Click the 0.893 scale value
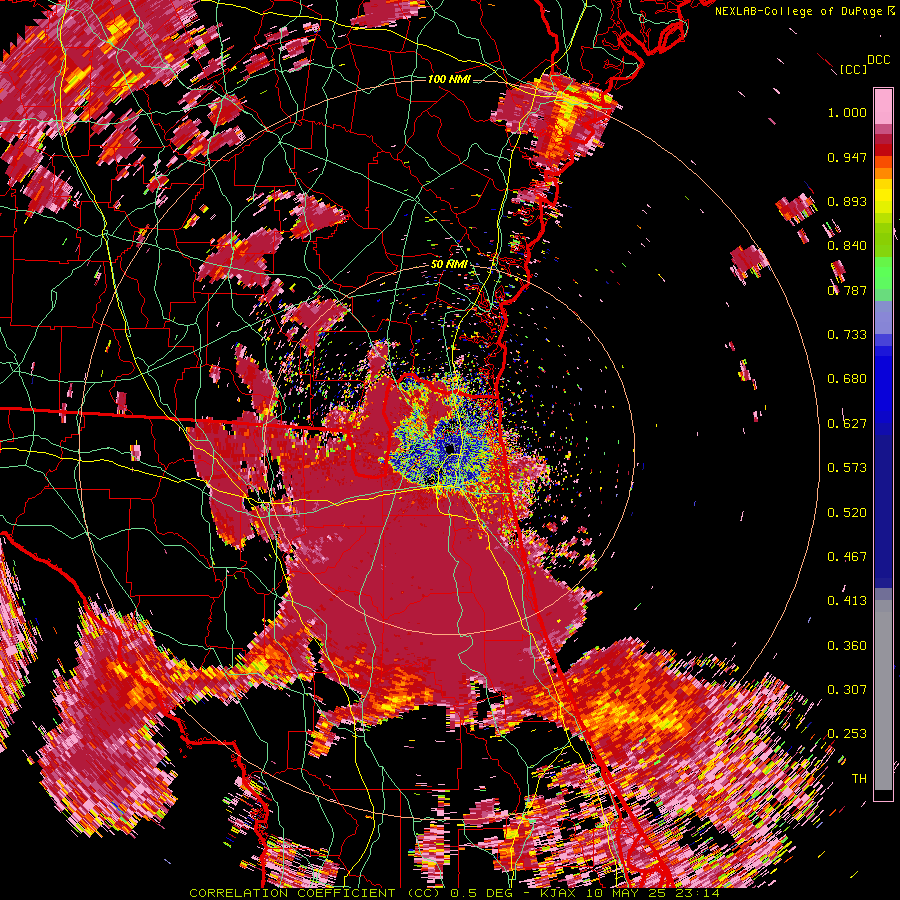This screenshot has width=900, height=900. click(x=847, y=201)
